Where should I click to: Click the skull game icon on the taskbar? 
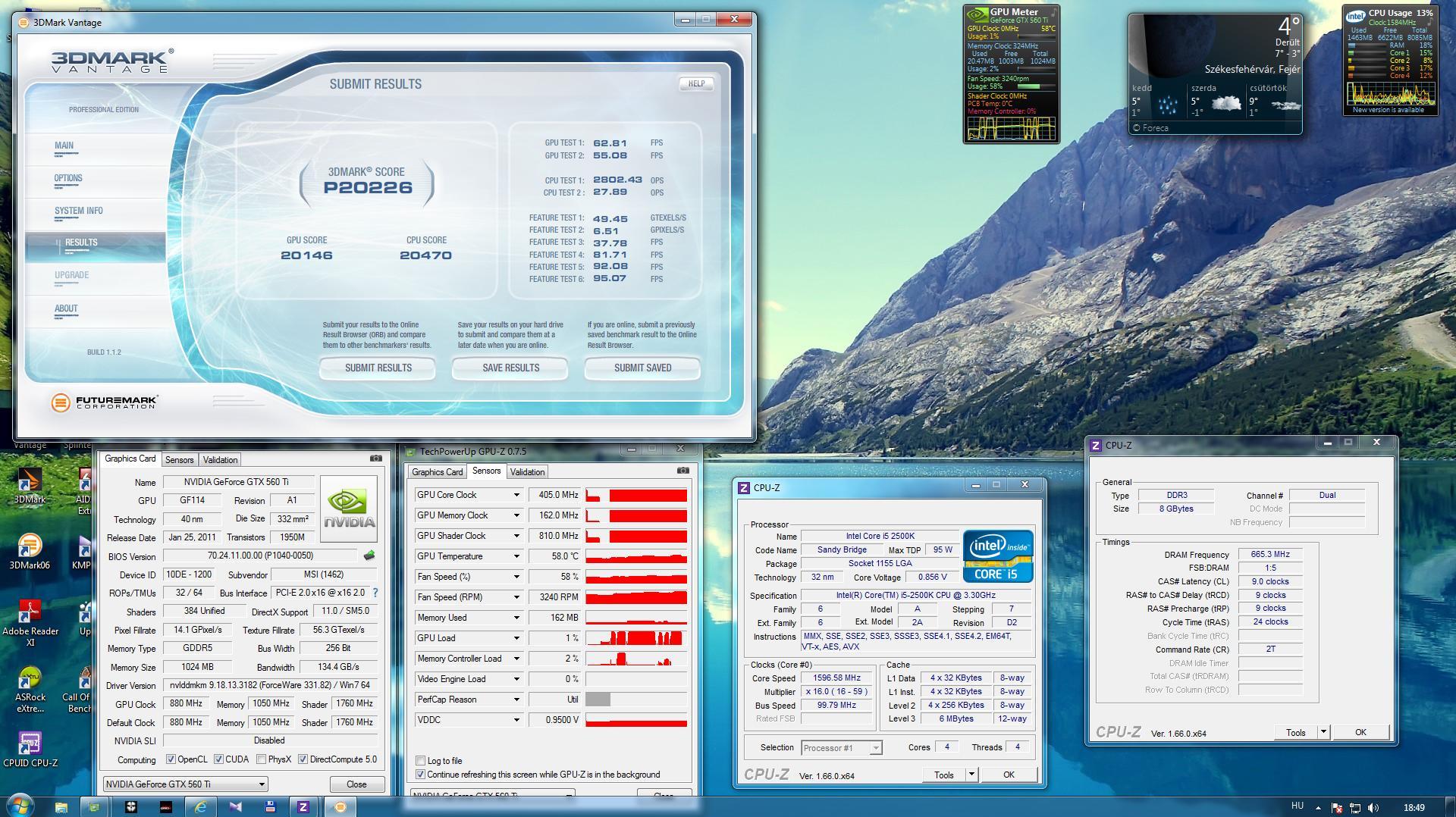tap(131, 807)
